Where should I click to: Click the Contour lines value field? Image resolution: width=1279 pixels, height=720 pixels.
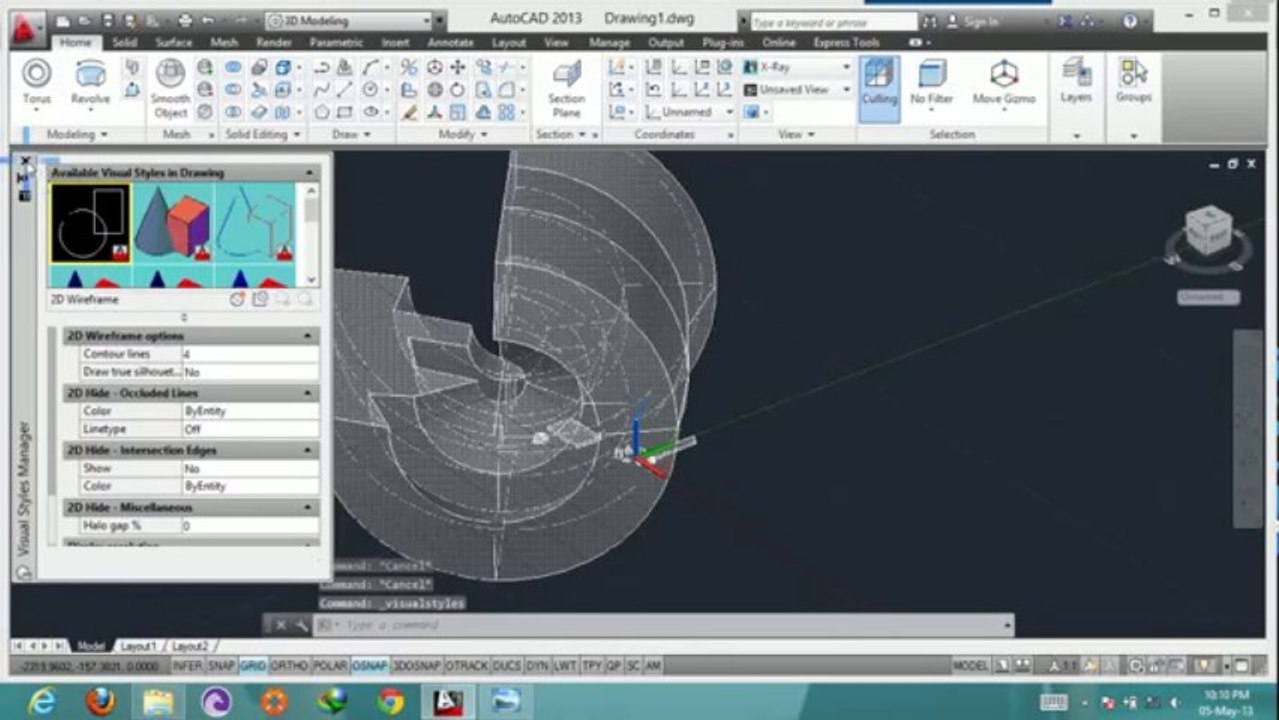[250, 354]
